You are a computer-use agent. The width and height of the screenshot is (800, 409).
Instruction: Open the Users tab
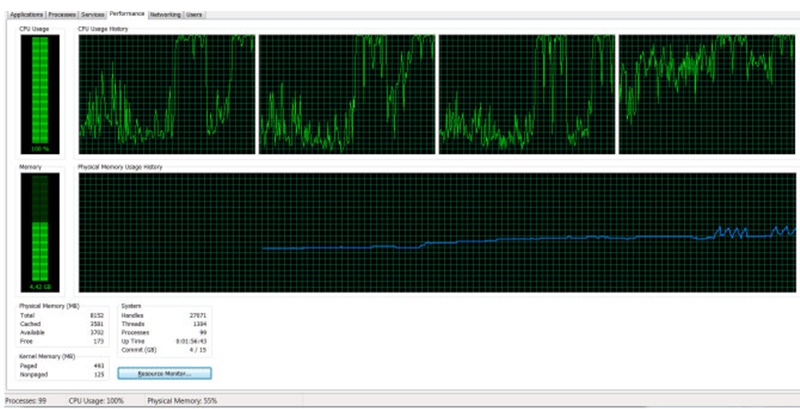click(194, 15)
